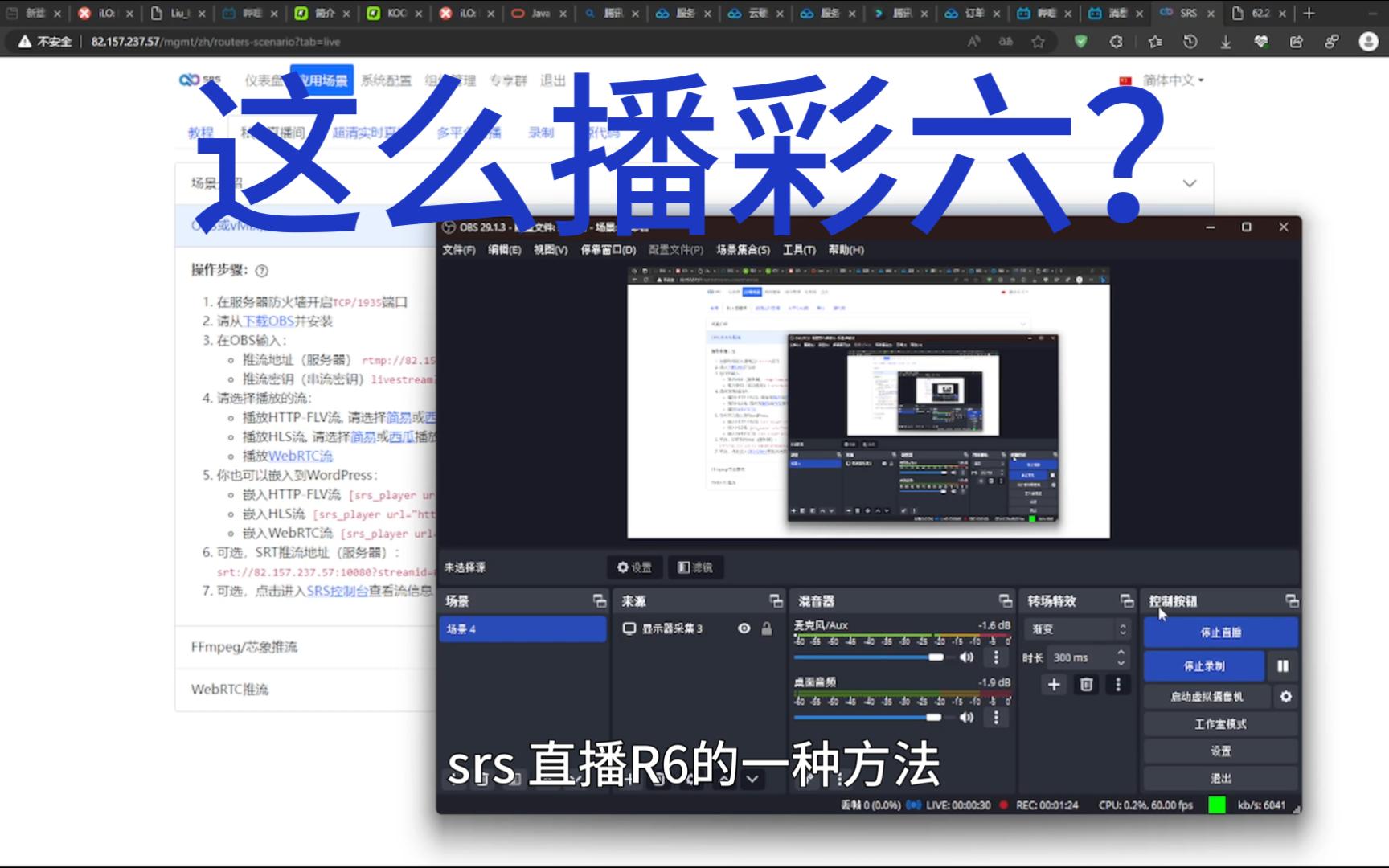Undock the OBS Controls panel via its float icon
The height and width of the screenshot is (868, 1389).
[x=1292, y=601]
